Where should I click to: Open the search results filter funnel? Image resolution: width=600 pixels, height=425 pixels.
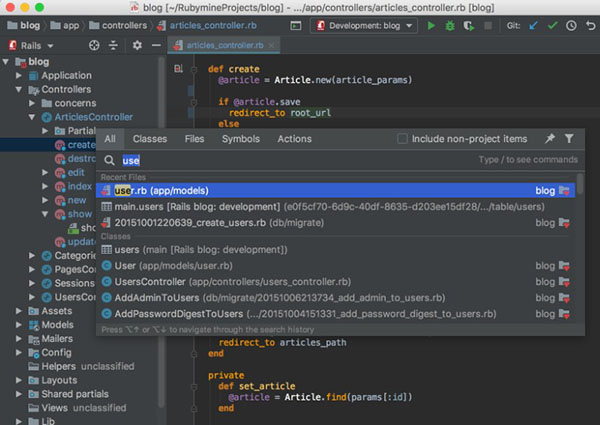coord(569,138)
